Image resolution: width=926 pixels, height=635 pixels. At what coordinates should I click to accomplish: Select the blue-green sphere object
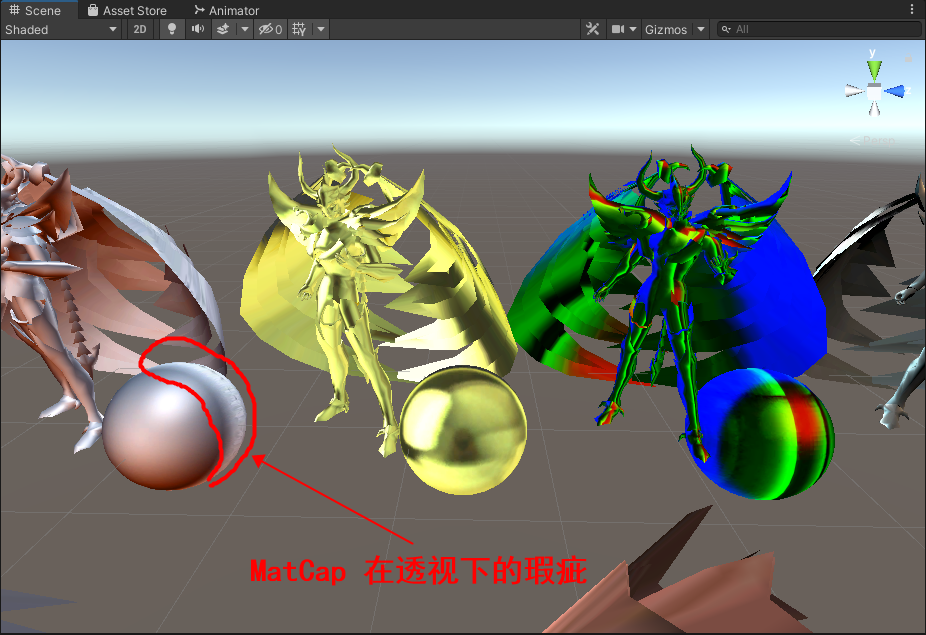click(760, 434)
